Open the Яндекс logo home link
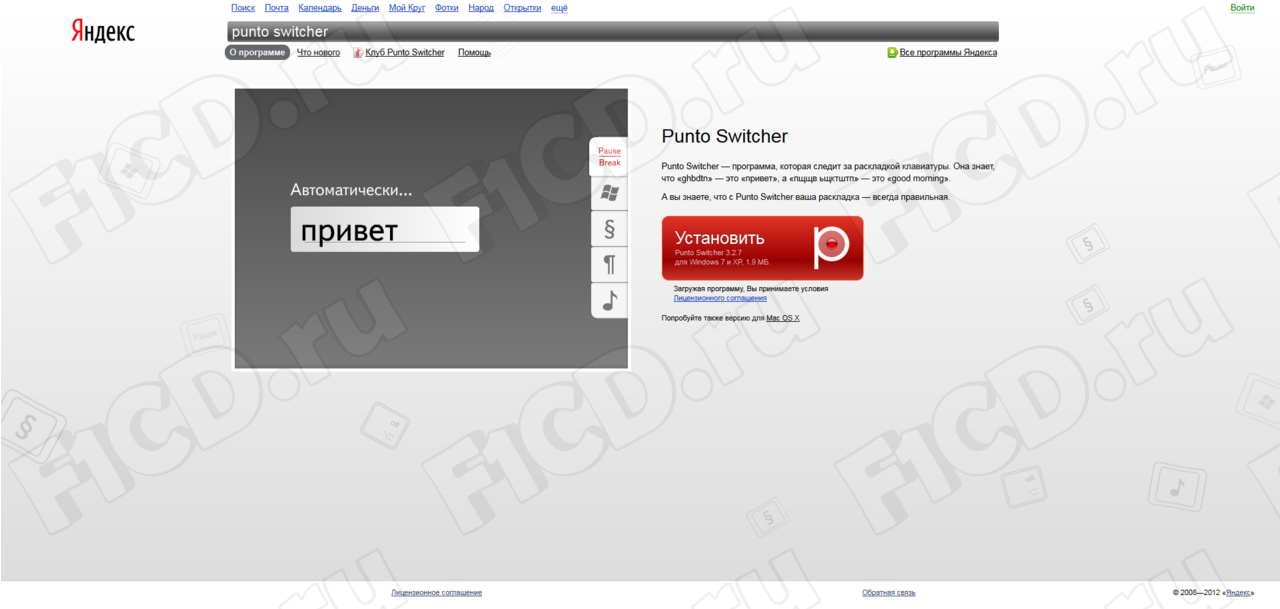The height and width of the screenshot is (609, 1280). point(103,31)
